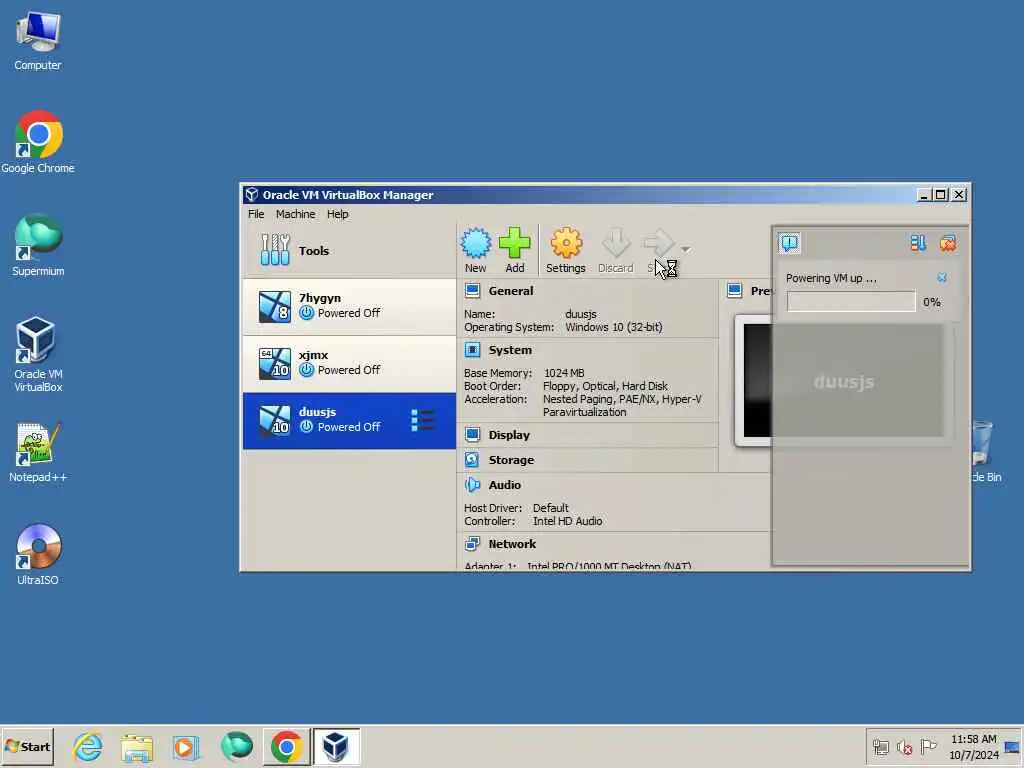Click the notification center info icon
Viewport: 1024px width, 768px height.
point(790,243)
